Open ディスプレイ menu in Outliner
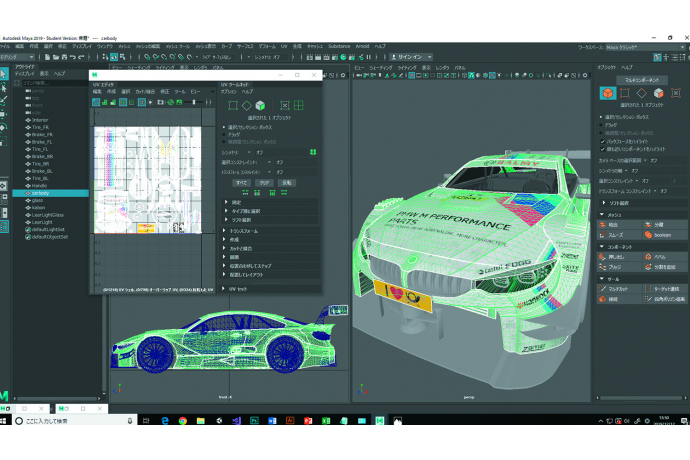690x460 pixels. point(24,74)
